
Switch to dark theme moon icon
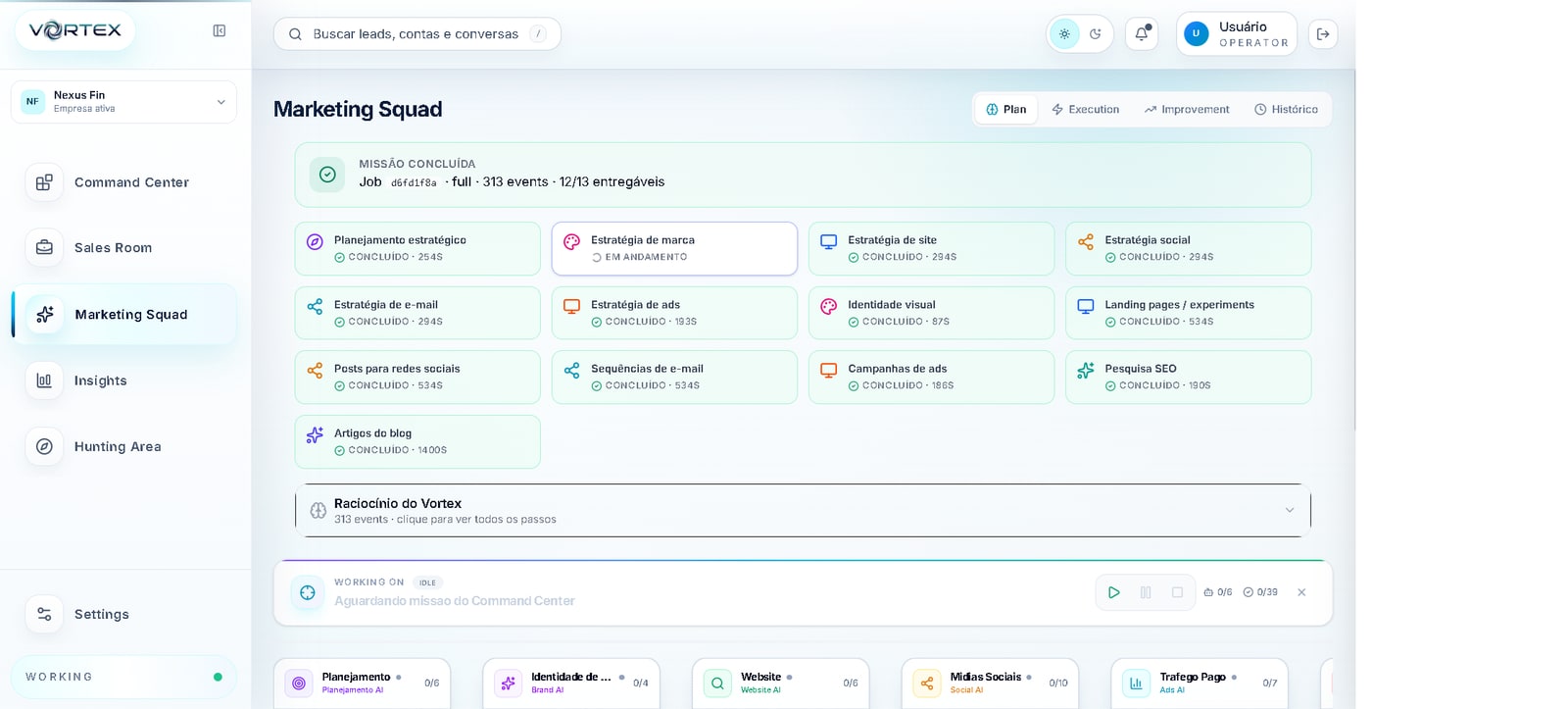[1096, 34]
